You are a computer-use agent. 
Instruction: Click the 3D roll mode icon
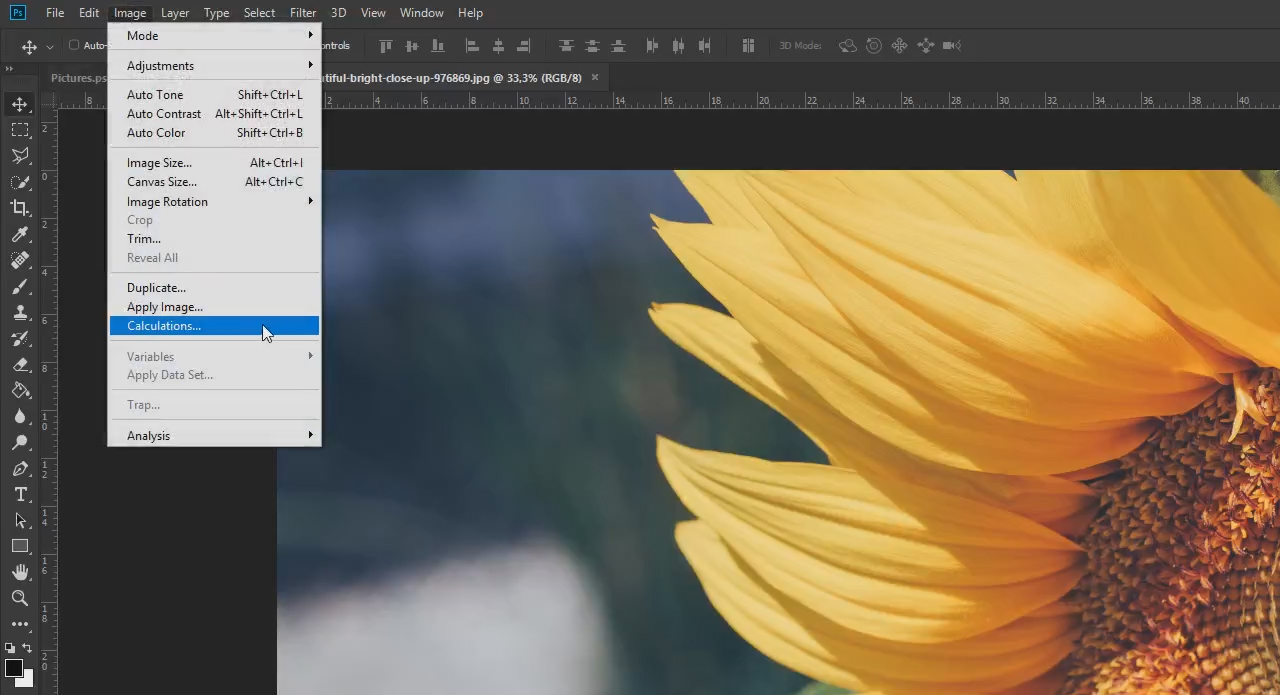874,46
